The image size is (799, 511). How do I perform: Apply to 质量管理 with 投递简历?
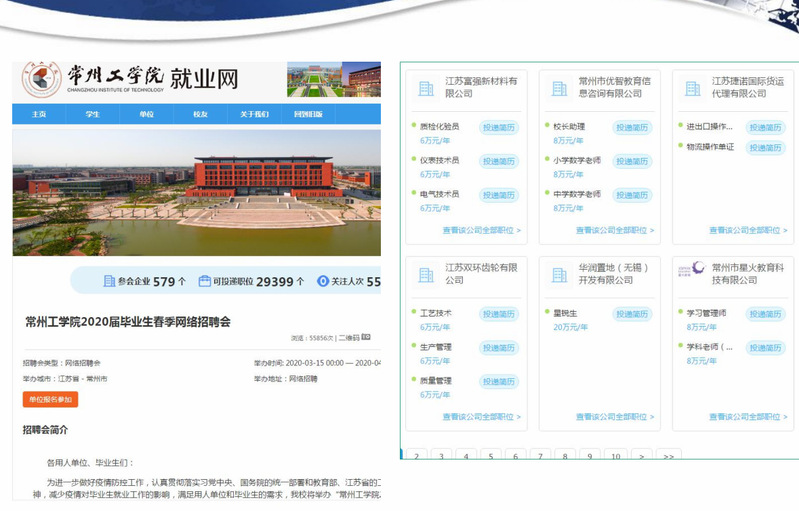(499, 382)
